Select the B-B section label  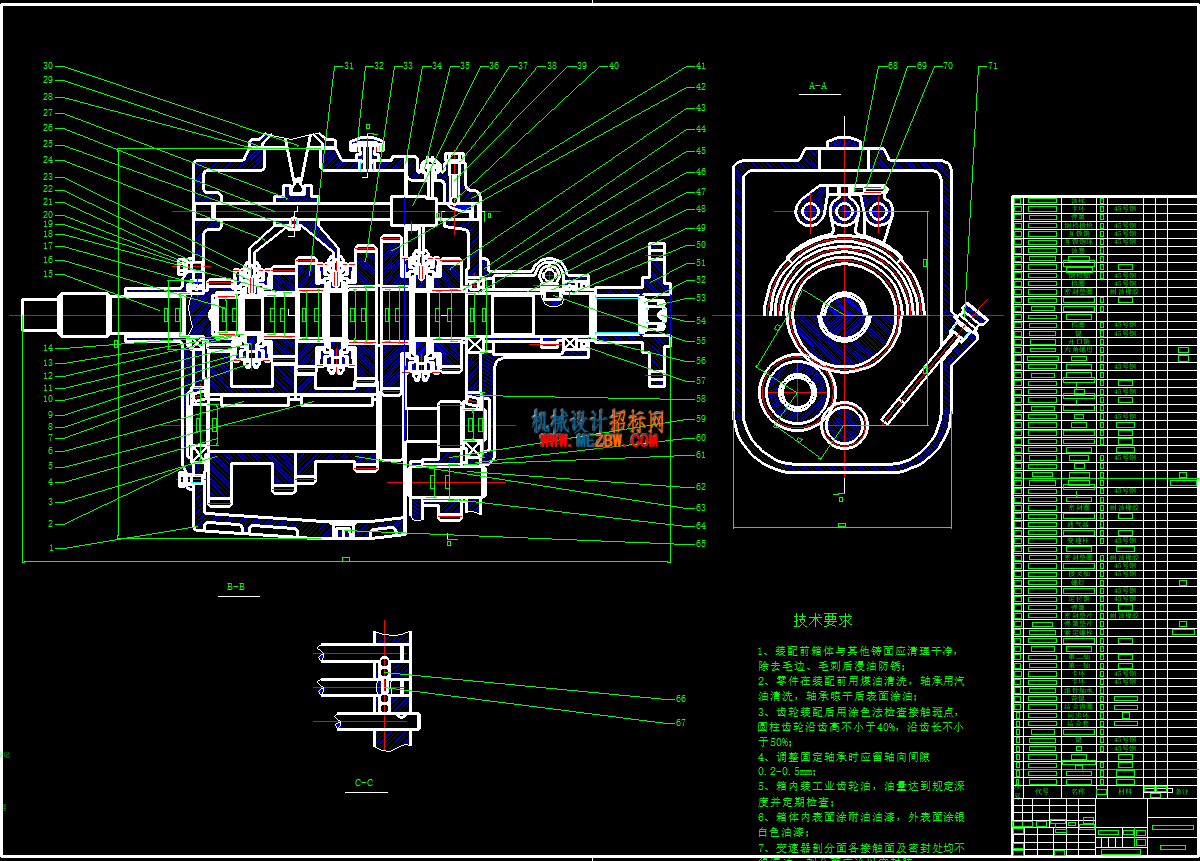[x=236, y=587]
